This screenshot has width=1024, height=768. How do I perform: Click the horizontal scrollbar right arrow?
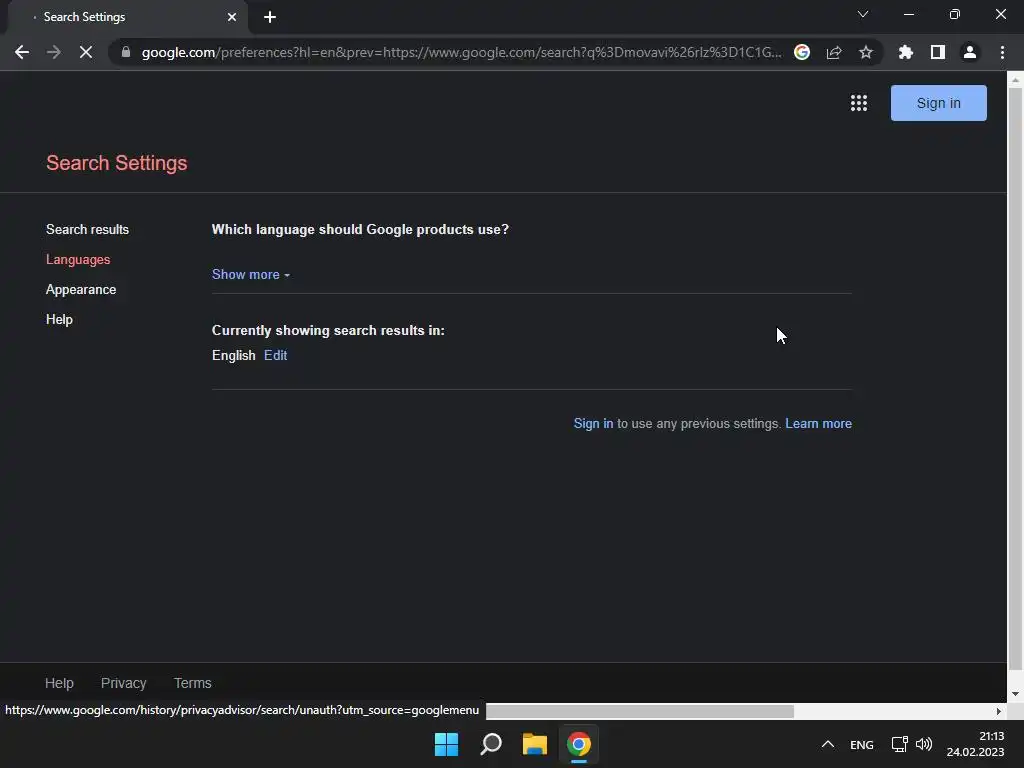999,711
